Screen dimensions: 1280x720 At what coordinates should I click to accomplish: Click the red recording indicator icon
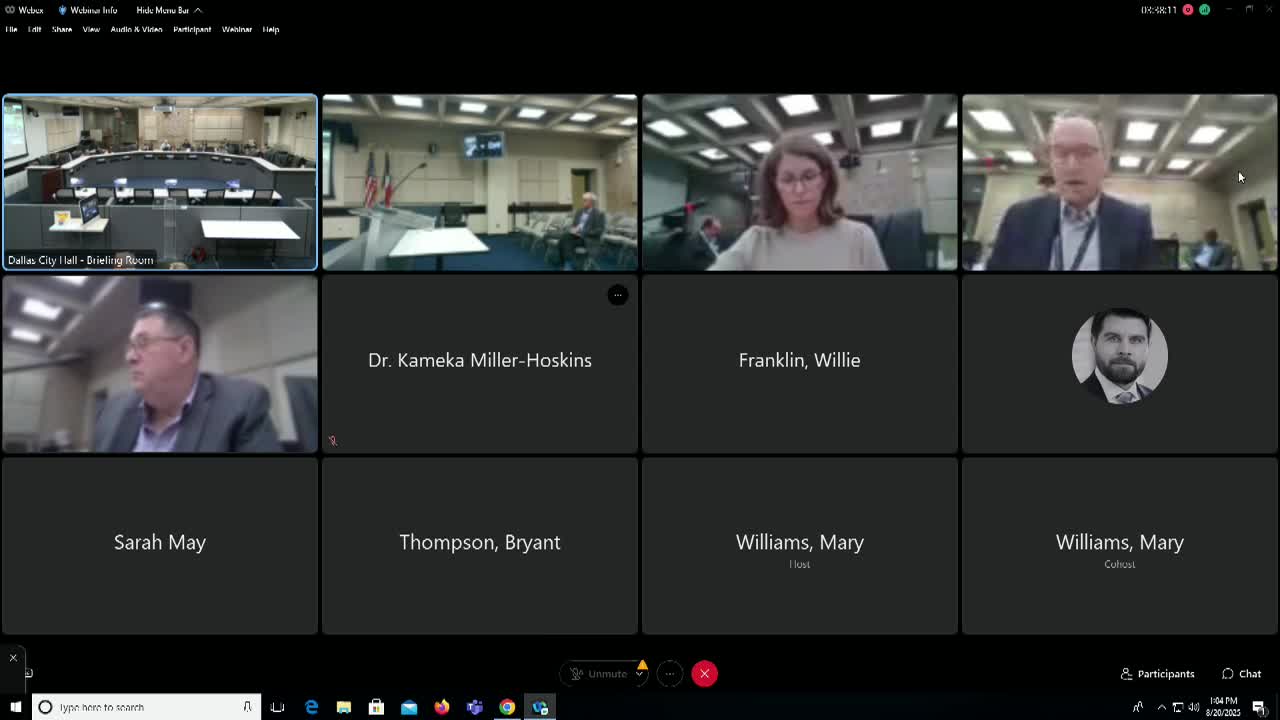coord(1188,10)
